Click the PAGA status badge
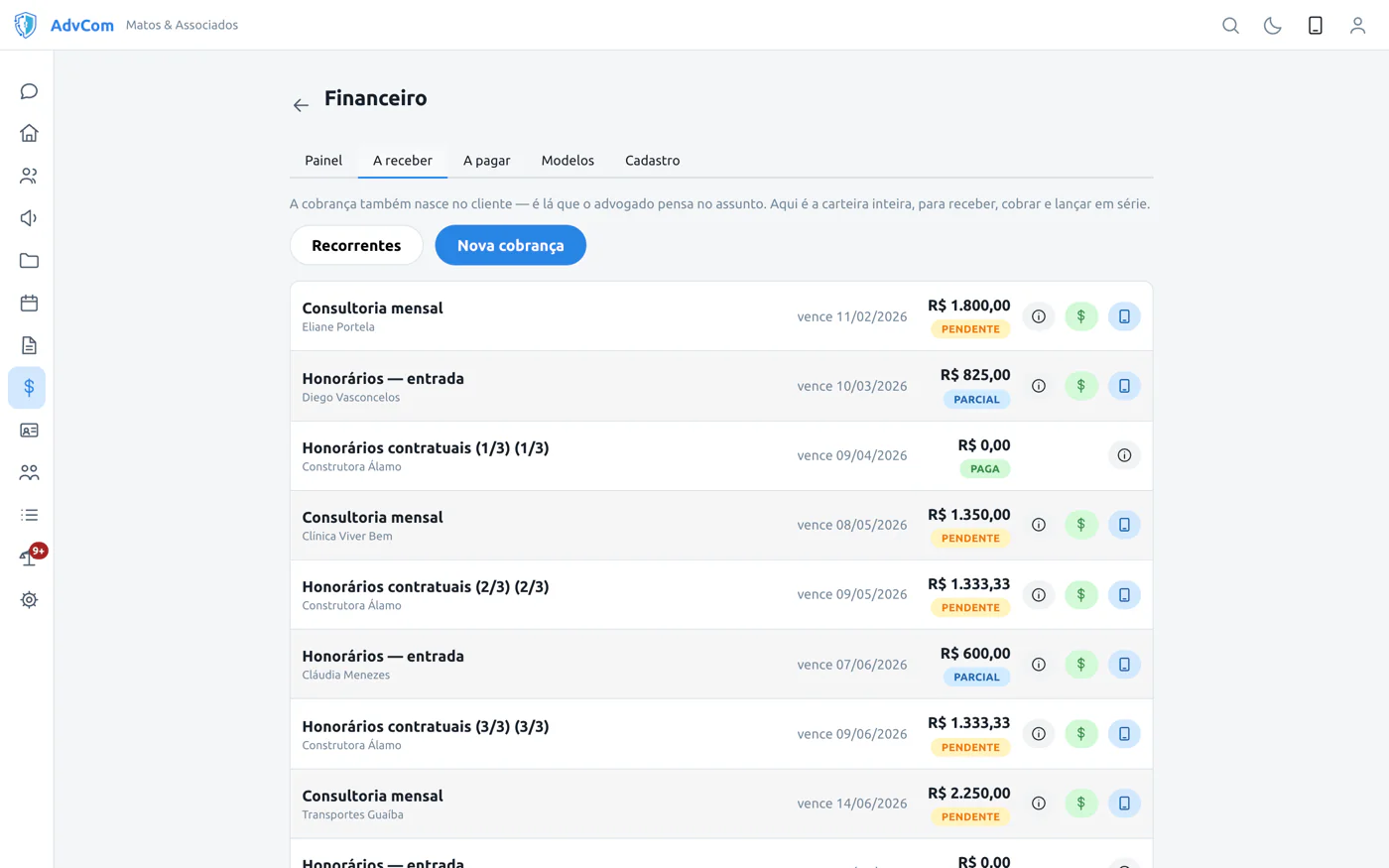The height and width of the screenshot is (868, 1389). click(984, 469)
